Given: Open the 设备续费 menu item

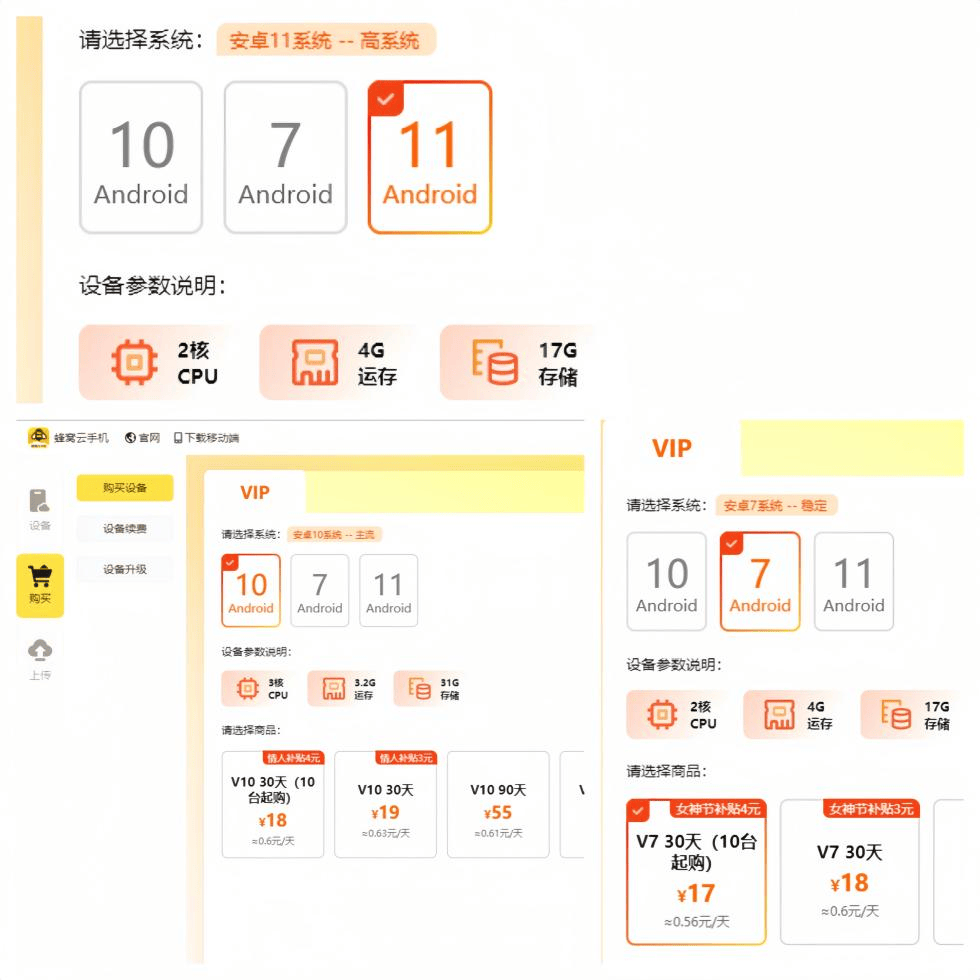Looking at the screenshot, I should pos(125,529).
